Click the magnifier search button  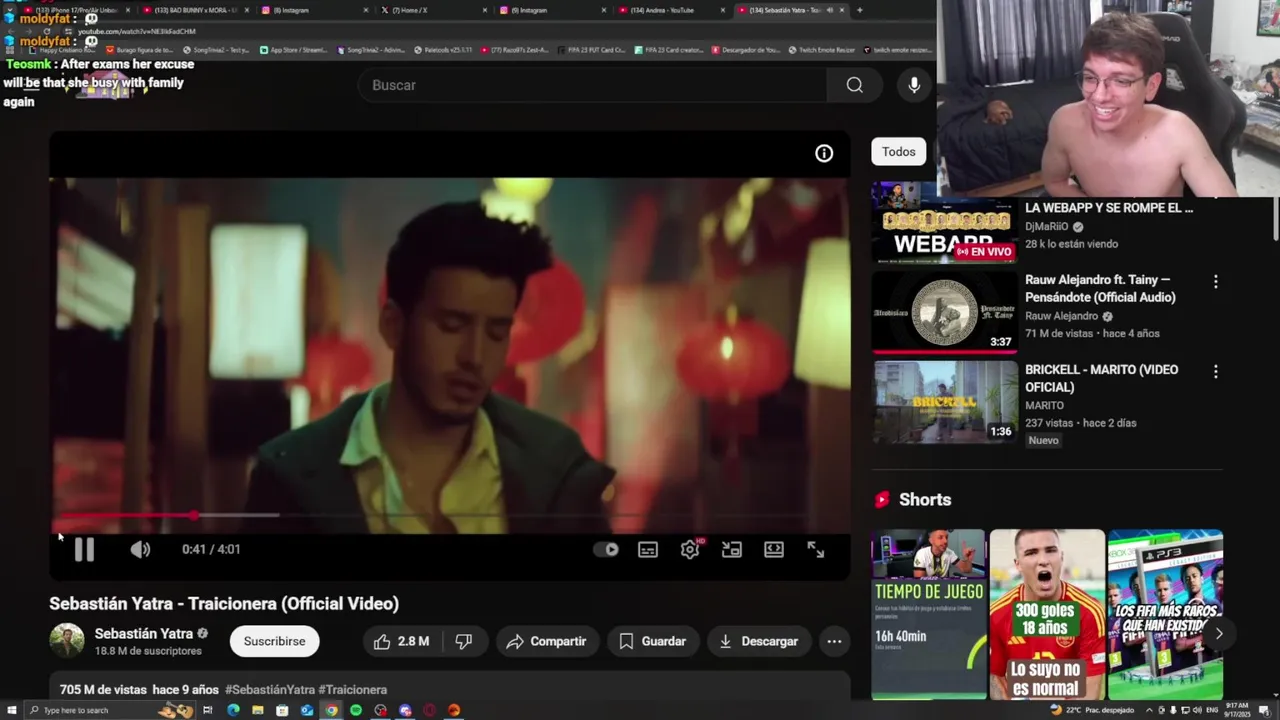coord(855,85)
